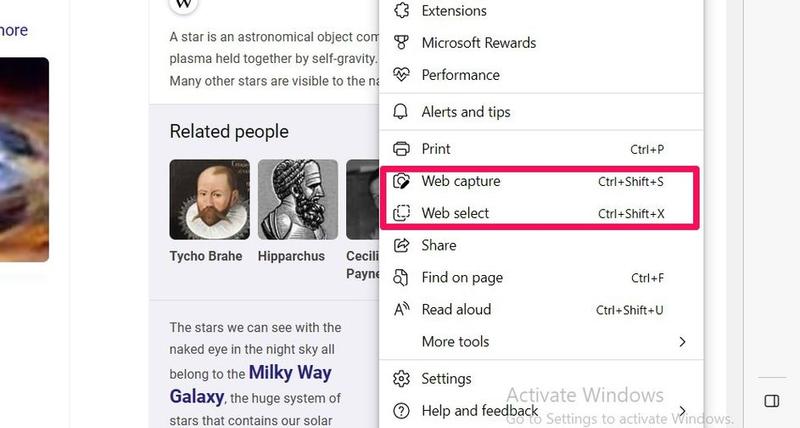Image resolution: width=800 pixels, height=428 pixels.
Task: Click the Performance heartbeat icon
Action: [x=402, y=75]
